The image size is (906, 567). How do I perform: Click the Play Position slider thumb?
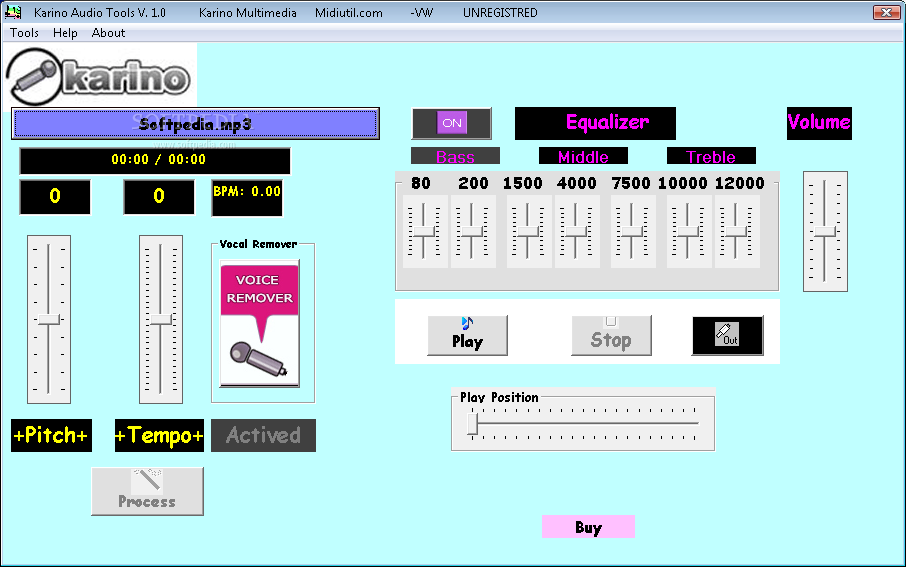point(473,424)
